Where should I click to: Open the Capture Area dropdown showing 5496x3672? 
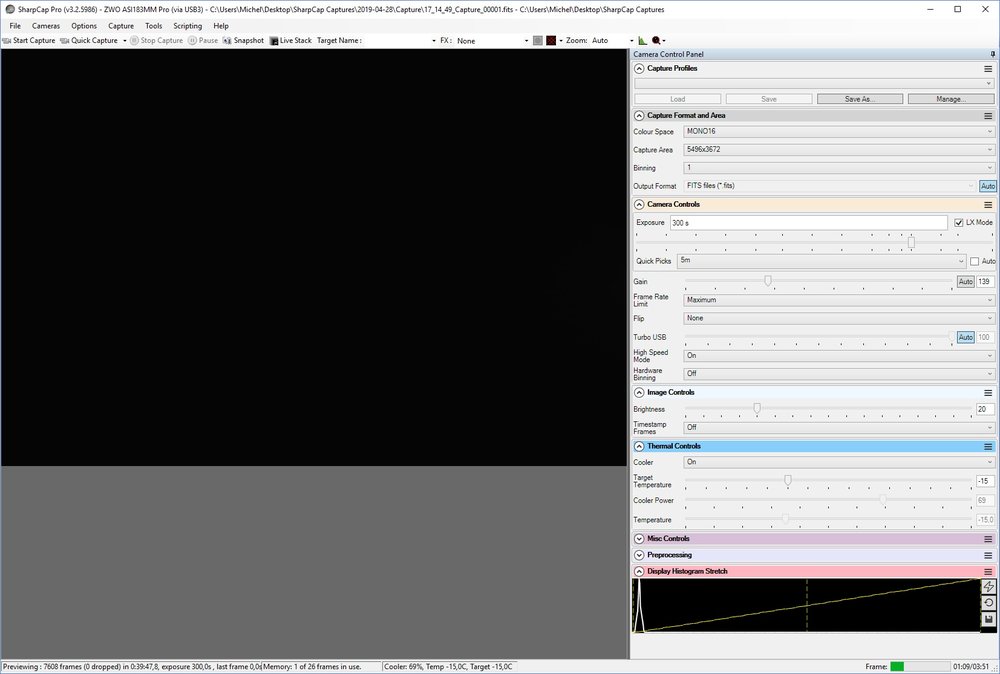point(839,149)
